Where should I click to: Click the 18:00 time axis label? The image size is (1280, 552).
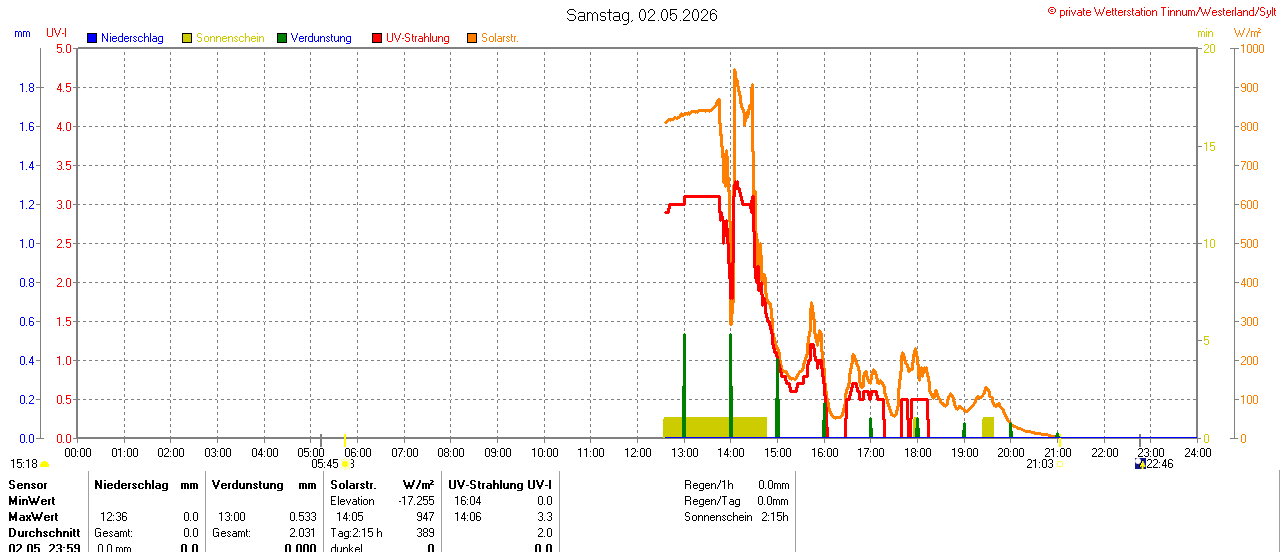pos(917,452)
